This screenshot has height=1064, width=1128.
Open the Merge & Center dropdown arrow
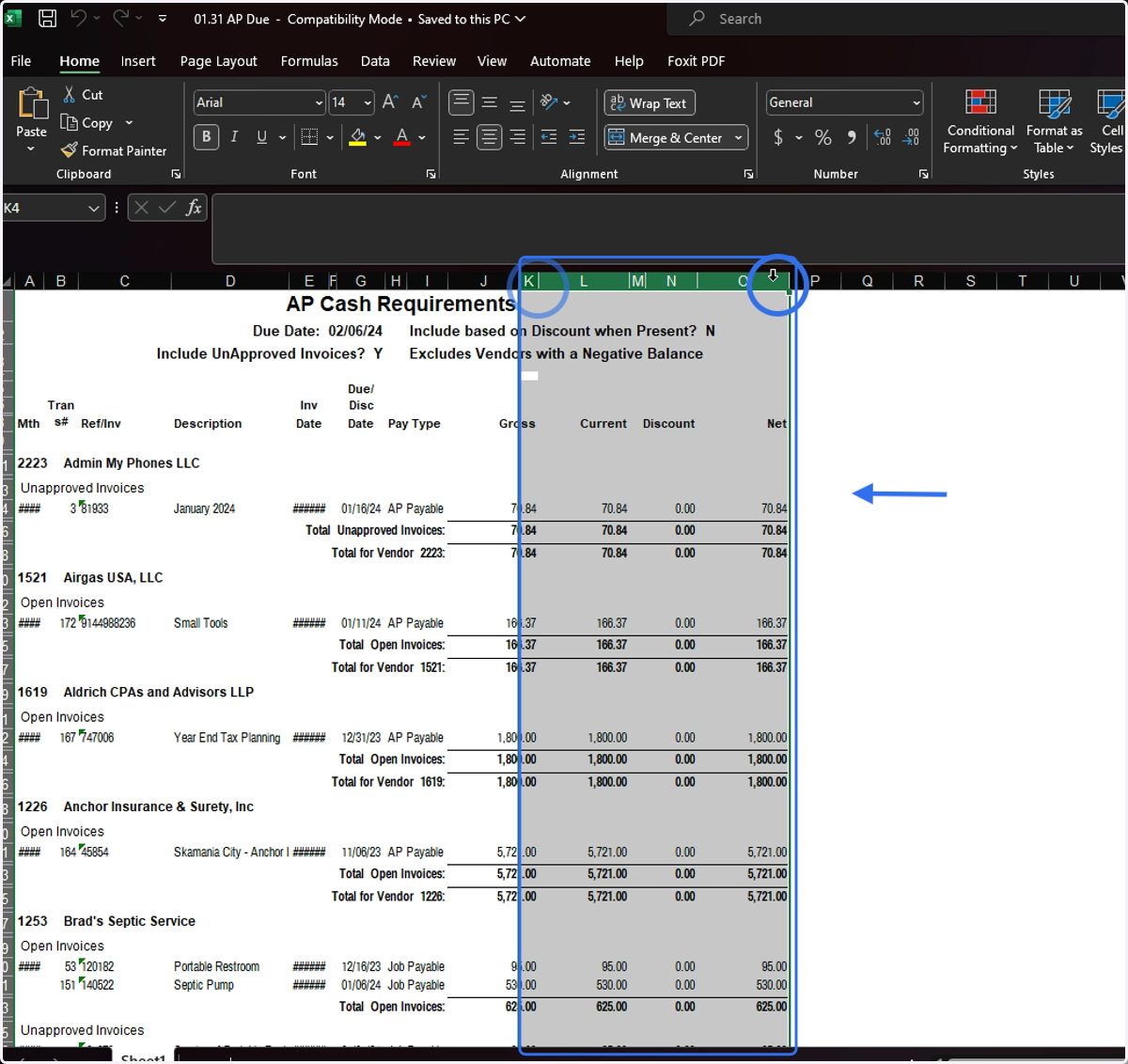point(739,137)
